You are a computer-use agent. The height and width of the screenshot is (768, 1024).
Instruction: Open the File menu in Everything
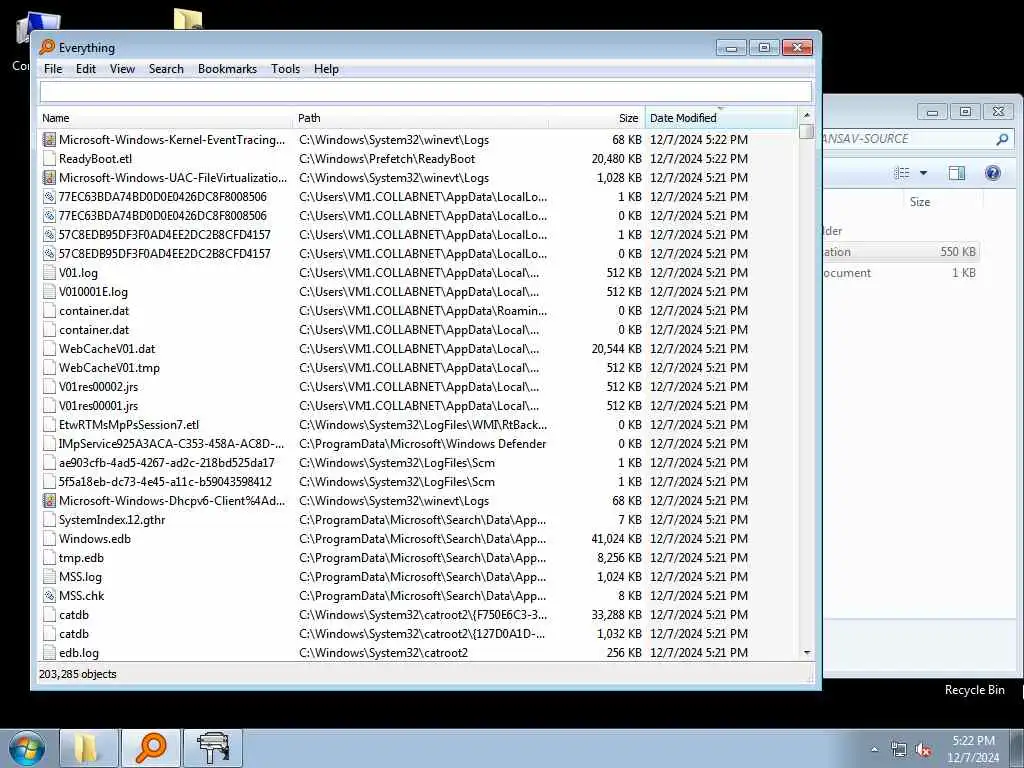(53, 69)
